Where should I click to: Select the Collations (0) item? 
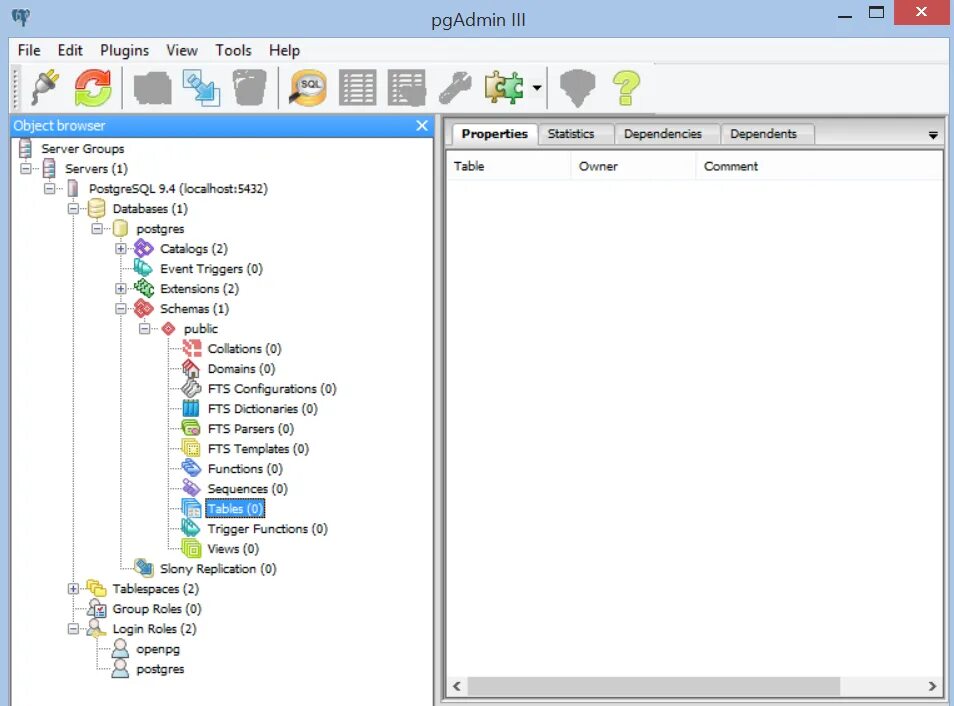(x=245, y=349)
